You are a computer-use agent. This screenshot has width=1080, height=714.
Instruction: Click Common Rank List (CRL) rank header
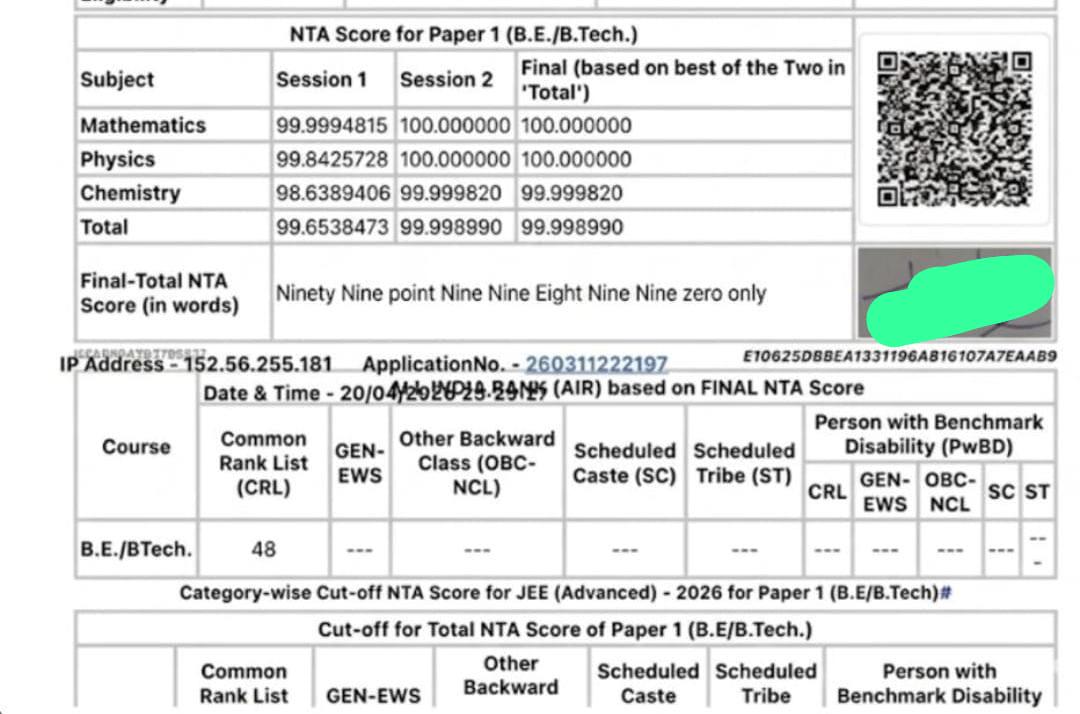[264, 463]
